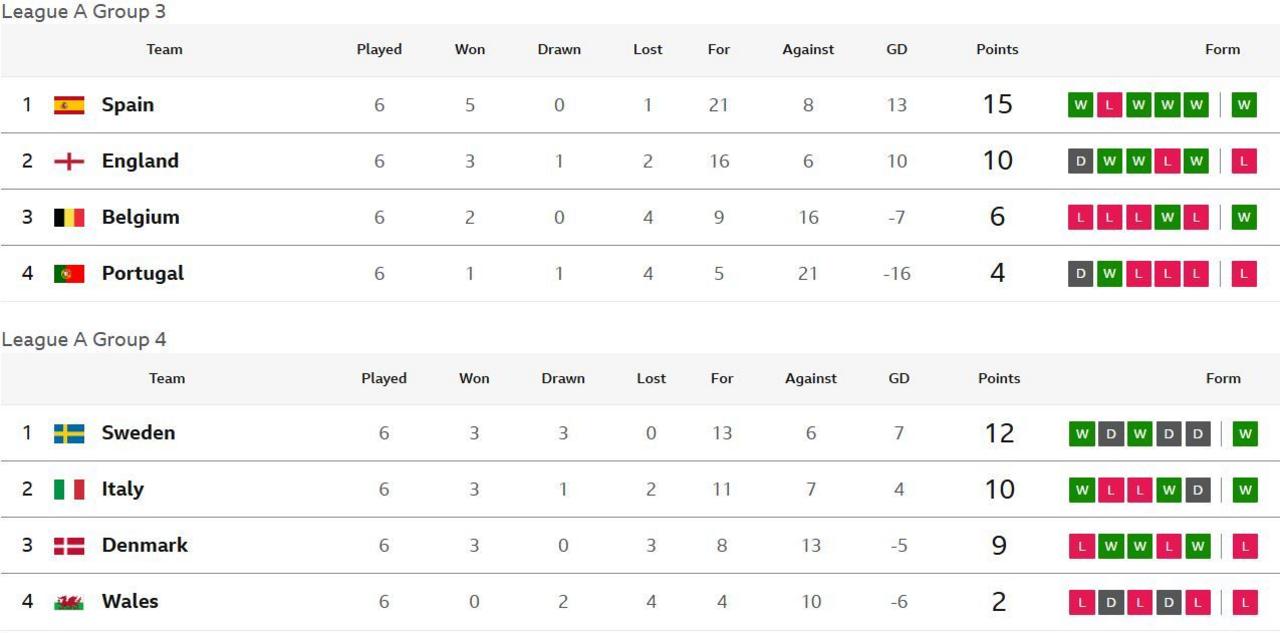Click the League A Group 3 heading
1280x633 pixels.
[84, 12]
